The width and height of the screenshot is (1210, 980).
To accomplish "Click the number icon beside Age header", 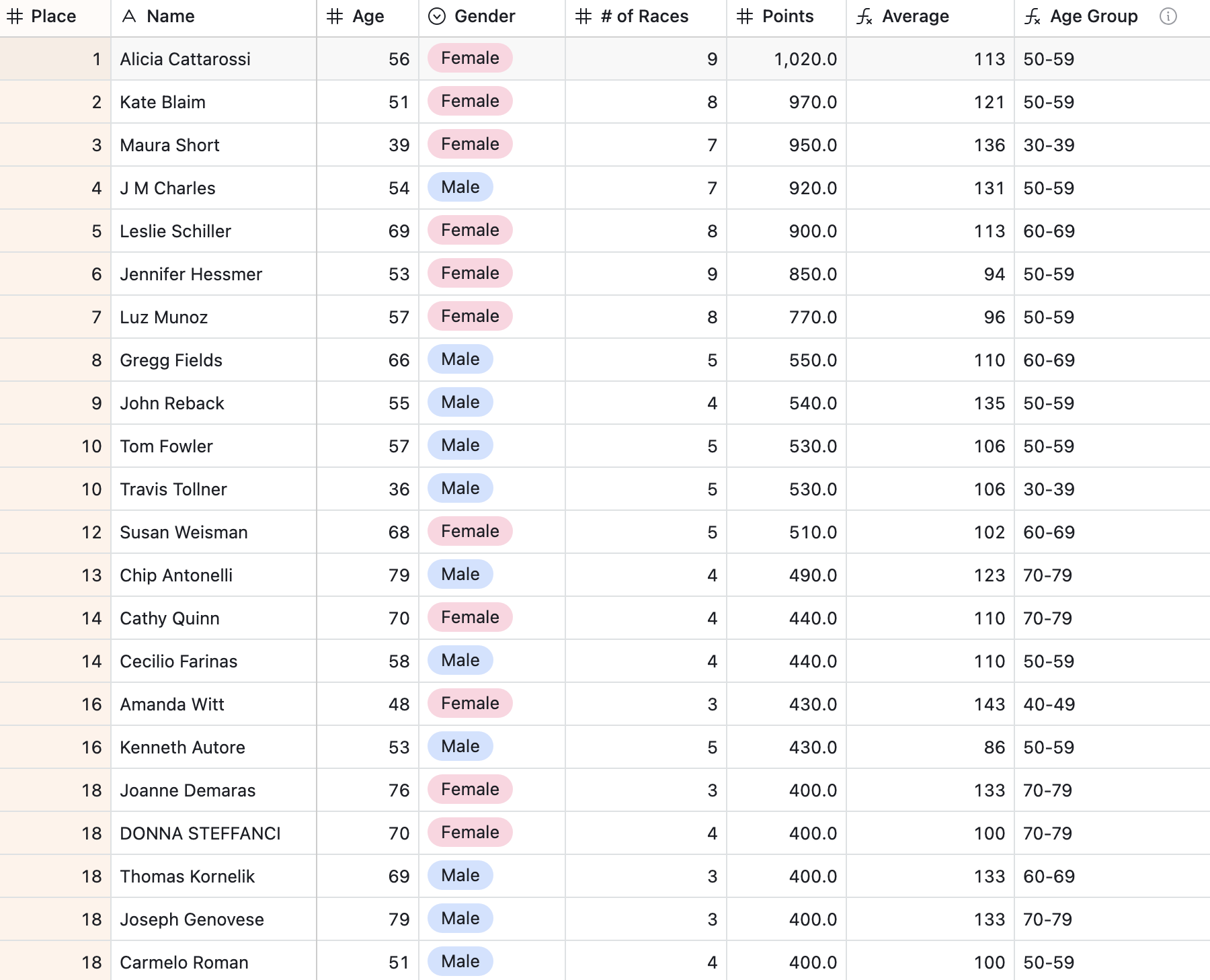I will point(335,16).
